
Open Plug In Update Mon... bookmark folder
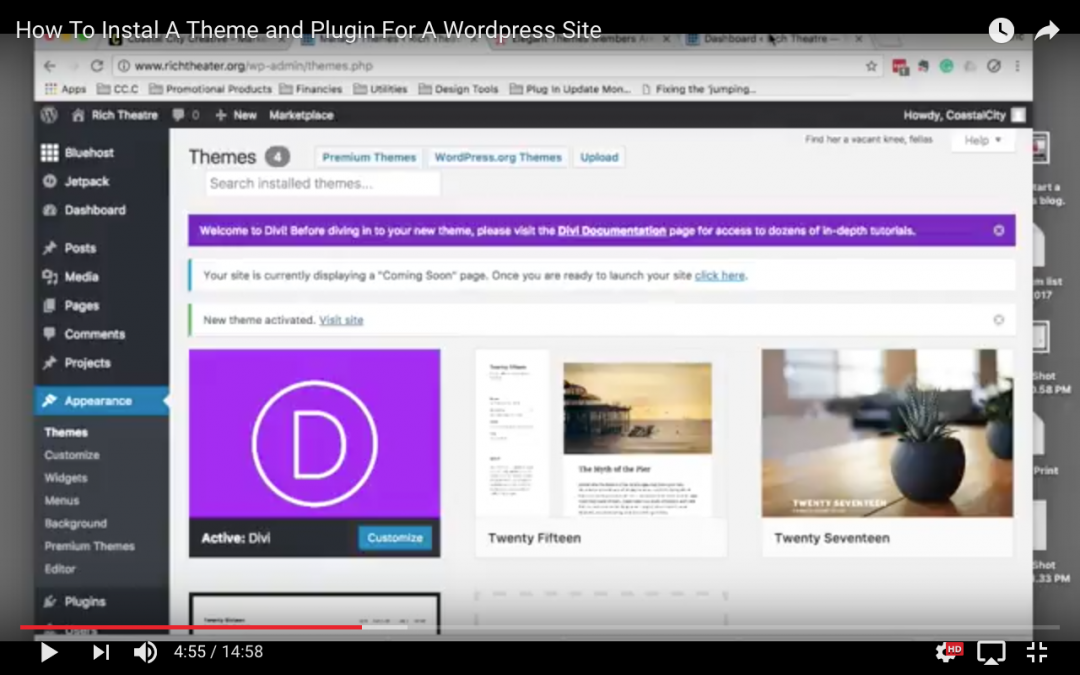point(570,89)
